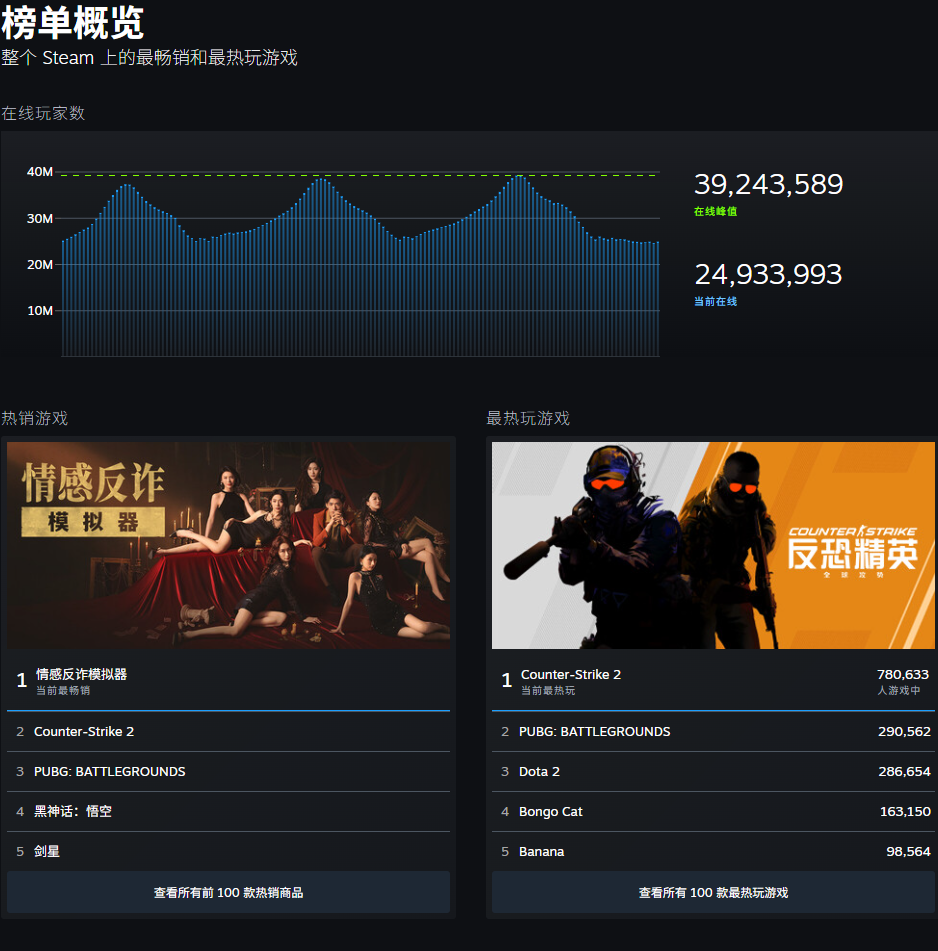Click the 10M axis label on chart
Image resolution: width=938 pixels, height=951 pixels.
point(40,311)
